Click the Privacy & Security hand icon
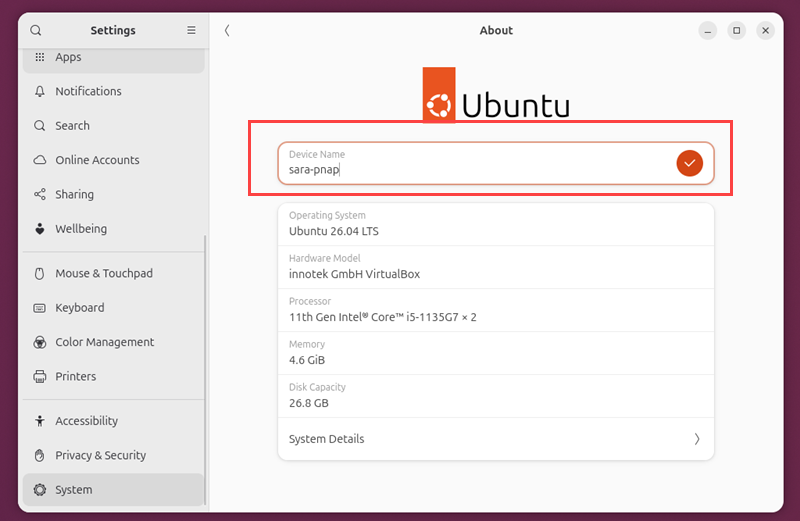Screen dimensions: 800x521 tap(40, 455)
